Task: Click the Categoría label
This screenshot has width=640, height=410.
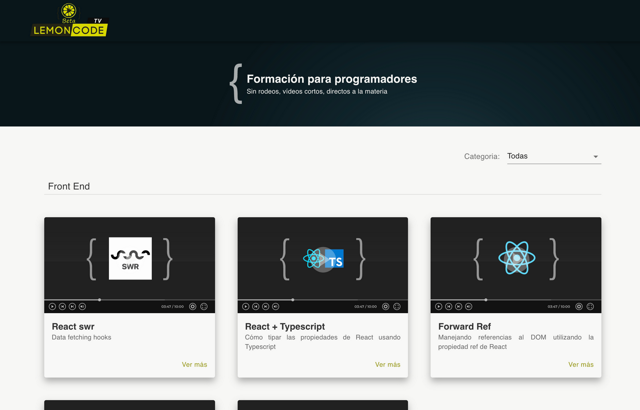Action: point(482,156)
